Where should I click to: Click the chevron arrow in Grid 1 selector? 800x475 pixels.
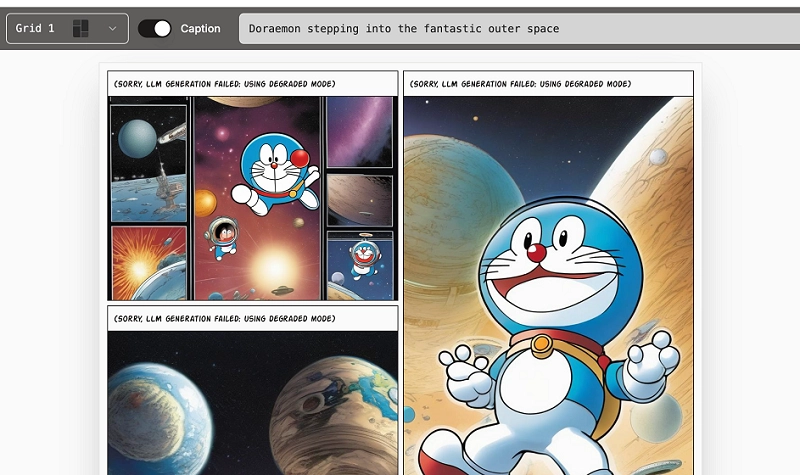[x=112, y=29]
